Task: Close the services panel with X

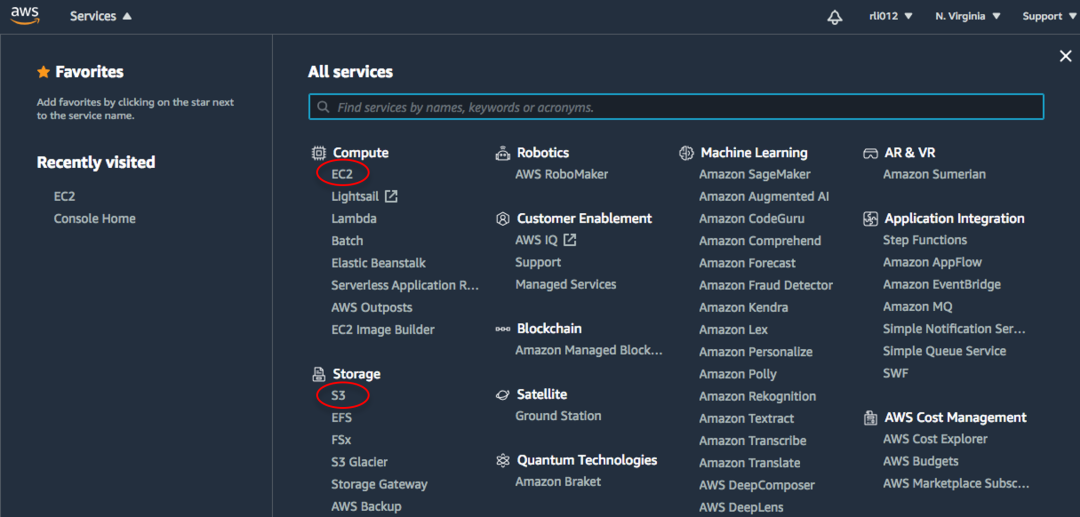Action: tap(1066, 56)
